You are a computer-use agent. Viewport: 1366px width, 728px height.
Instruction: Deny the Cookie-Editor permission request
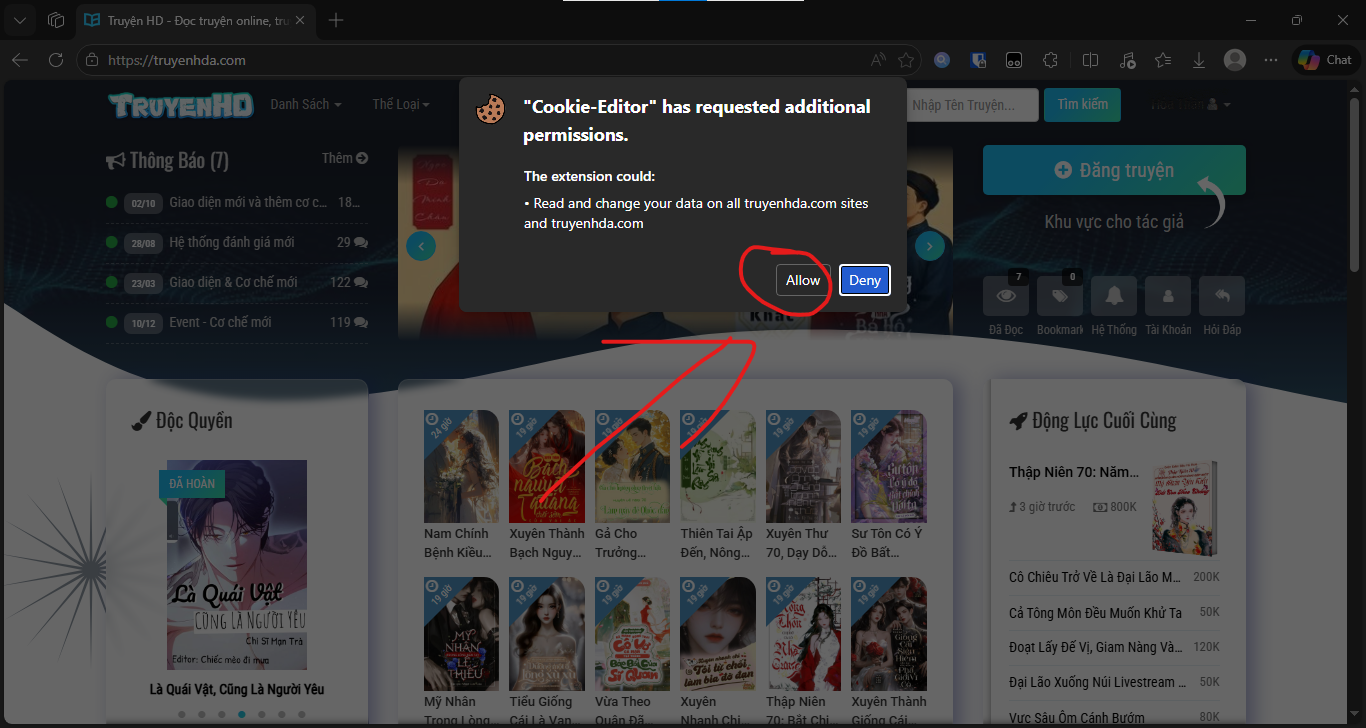click(864, 280)
